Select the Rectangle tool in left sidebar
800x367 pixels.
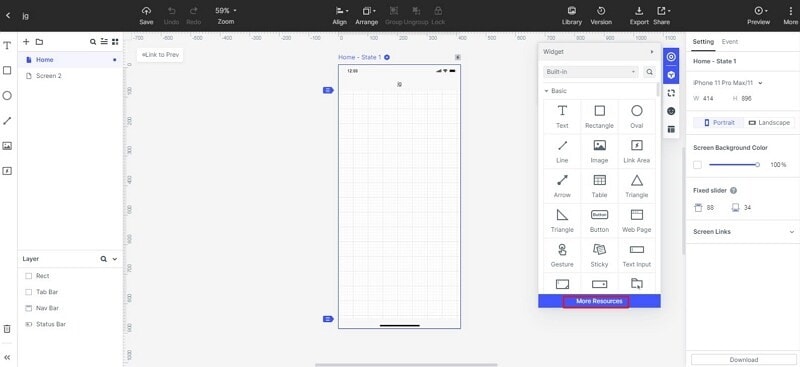(x=7, y=70)
